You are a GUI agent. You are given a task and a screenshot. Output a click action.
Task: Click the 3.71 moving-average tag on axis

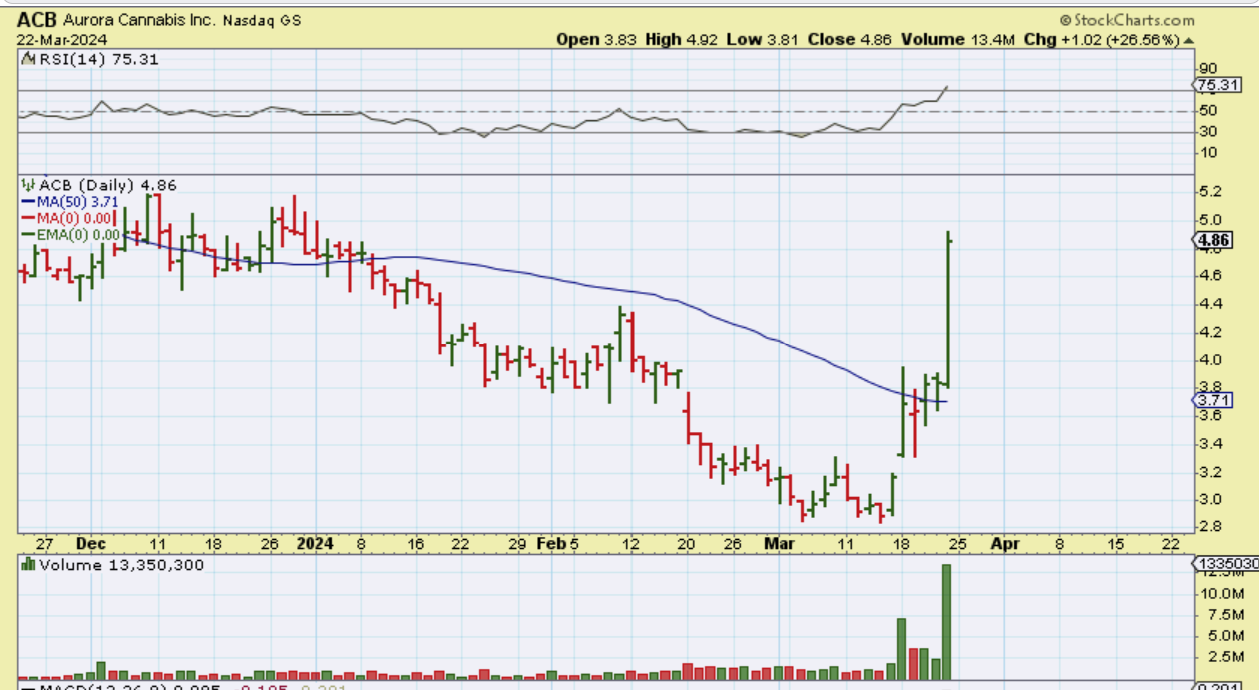(x=1212, y=400)
